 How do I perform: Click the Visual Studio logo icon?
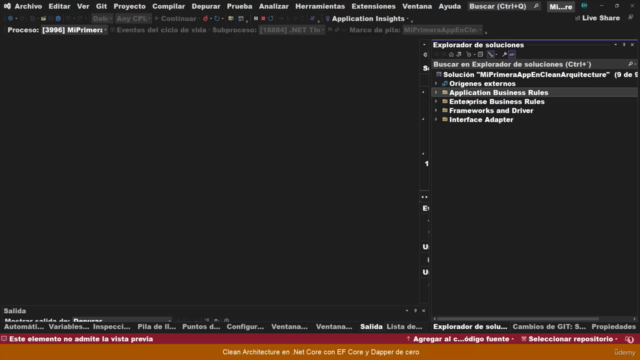7,6
